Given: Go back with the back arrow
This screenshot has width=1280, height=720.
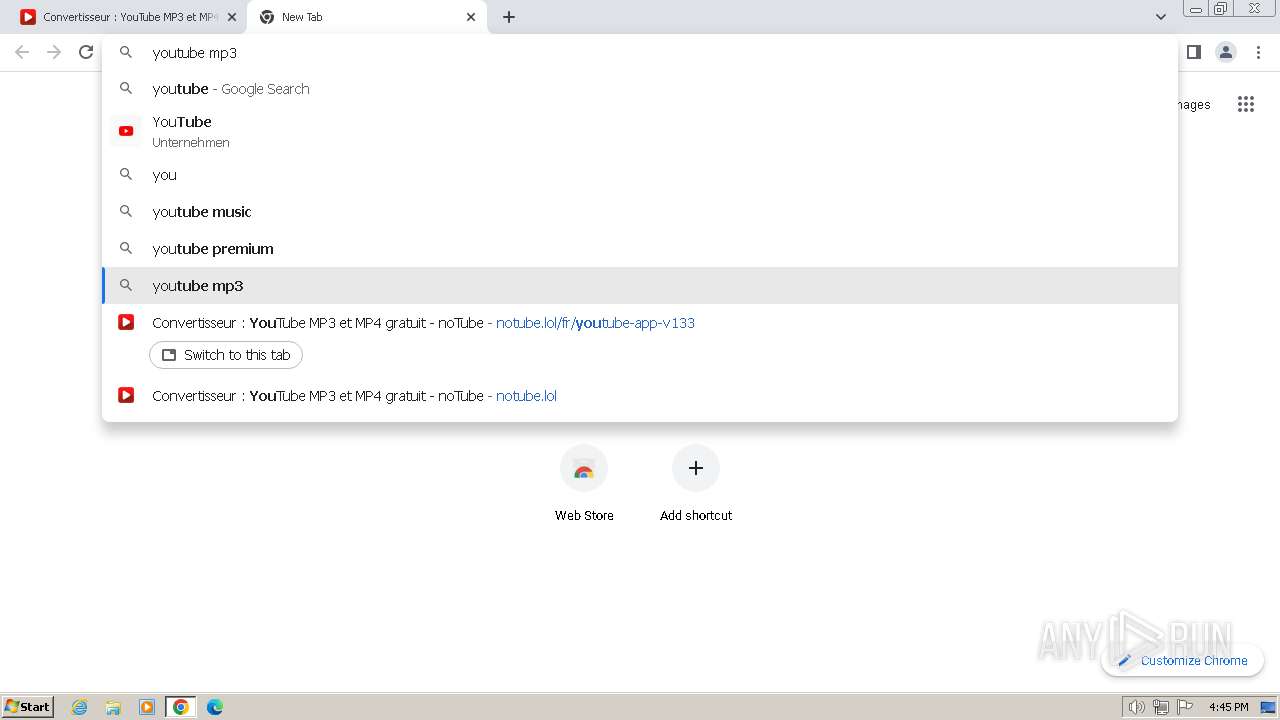Looking at the screenshot, I should (22, 52).
